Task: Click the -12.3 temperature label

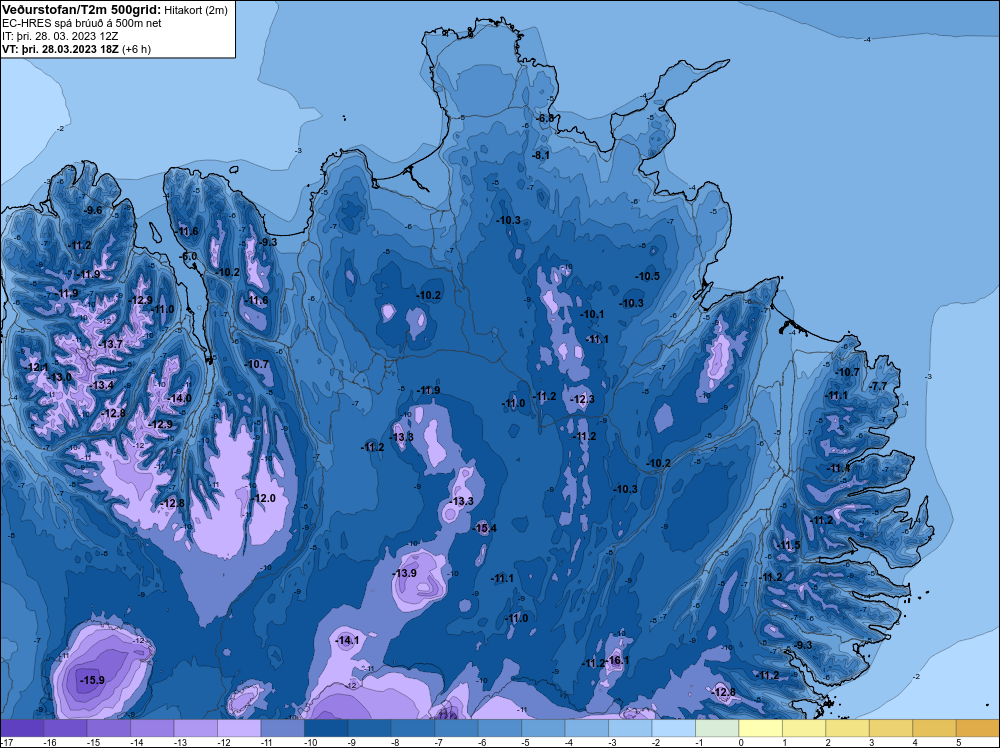Action: point(582,399)
